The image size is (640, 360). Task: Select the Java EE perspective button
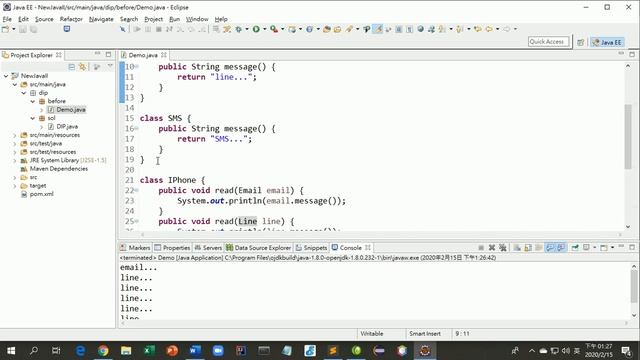pyautogui.click(x=607, y=42)
